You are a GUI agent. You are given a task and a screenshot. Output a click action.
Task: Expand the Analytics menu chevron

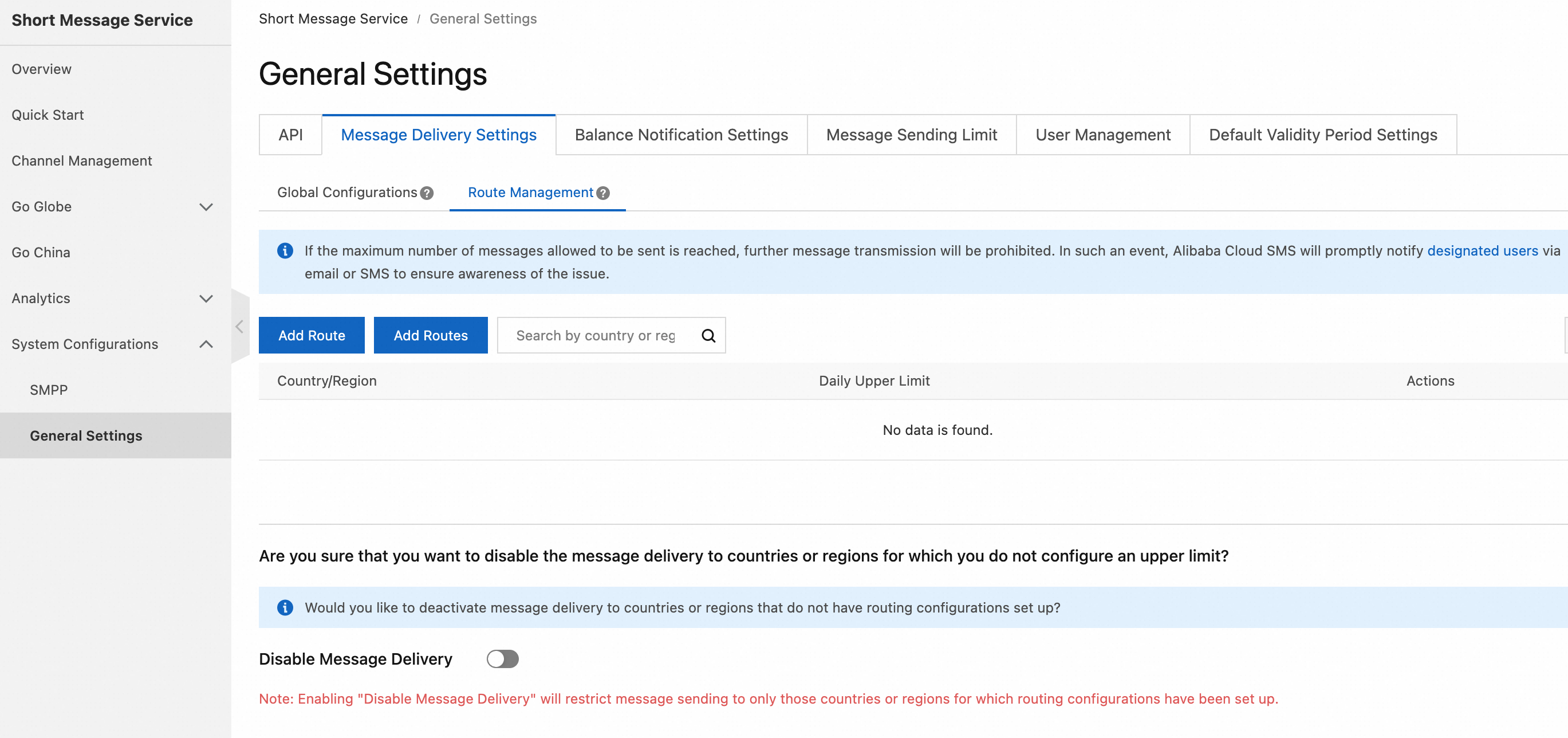click(206, 299)
